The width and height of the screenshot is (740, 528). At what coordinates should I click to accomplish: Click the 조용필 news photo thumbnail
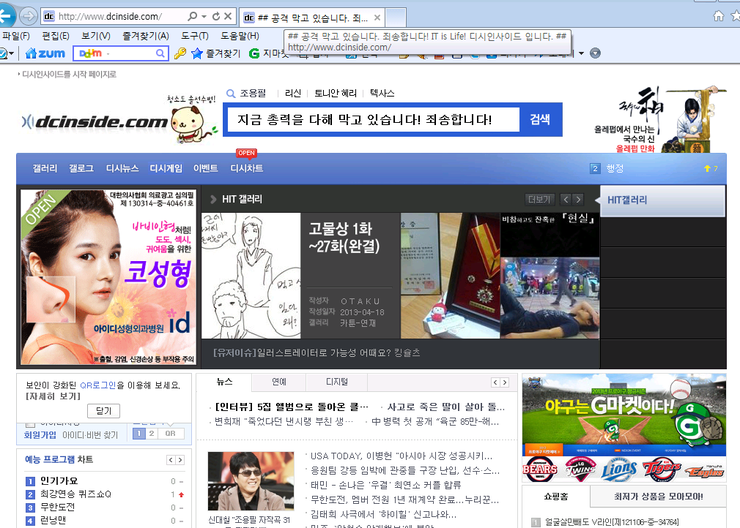click(x=251, y=481)
